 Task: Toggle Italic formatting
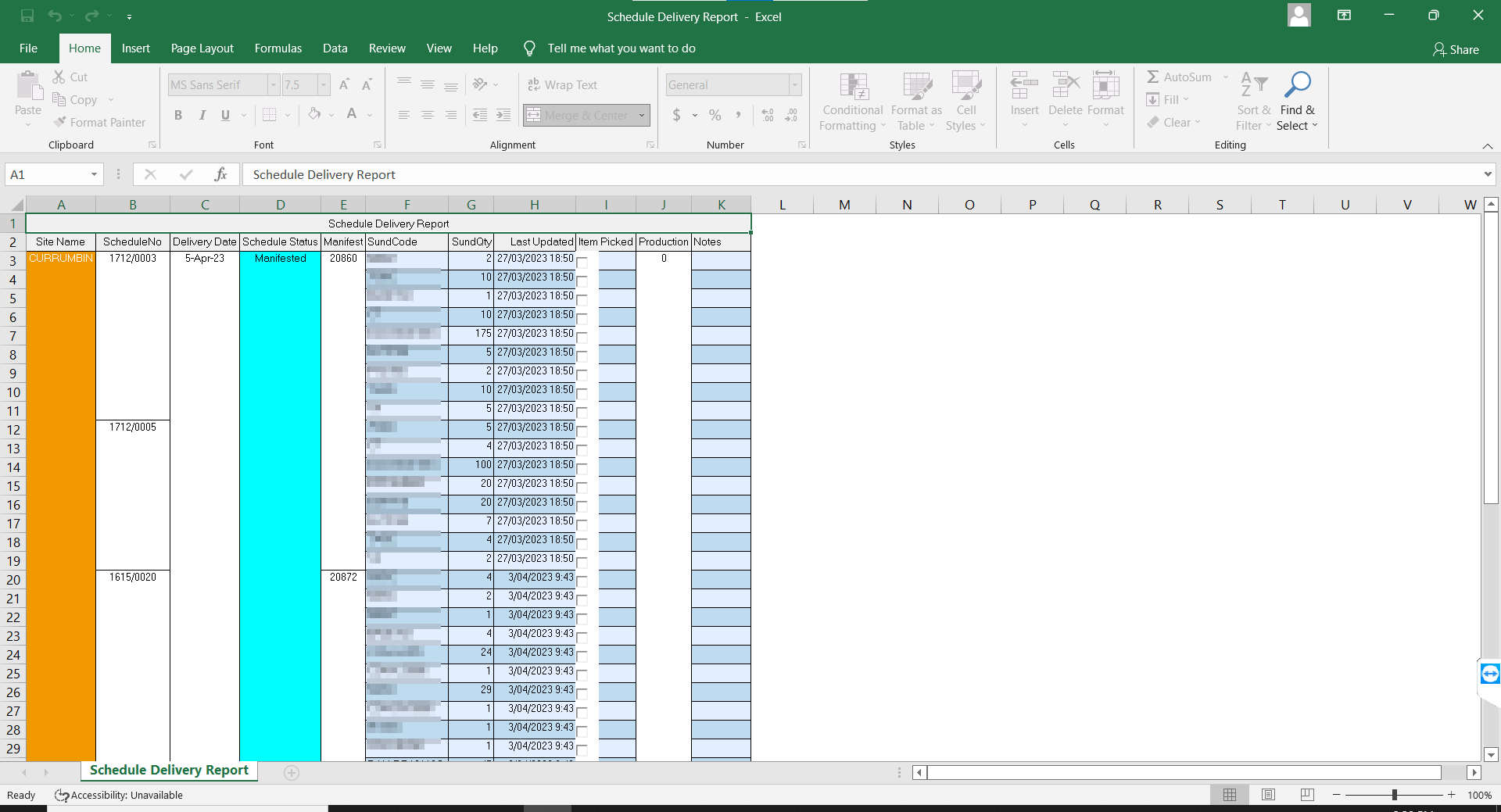(202, 115)
